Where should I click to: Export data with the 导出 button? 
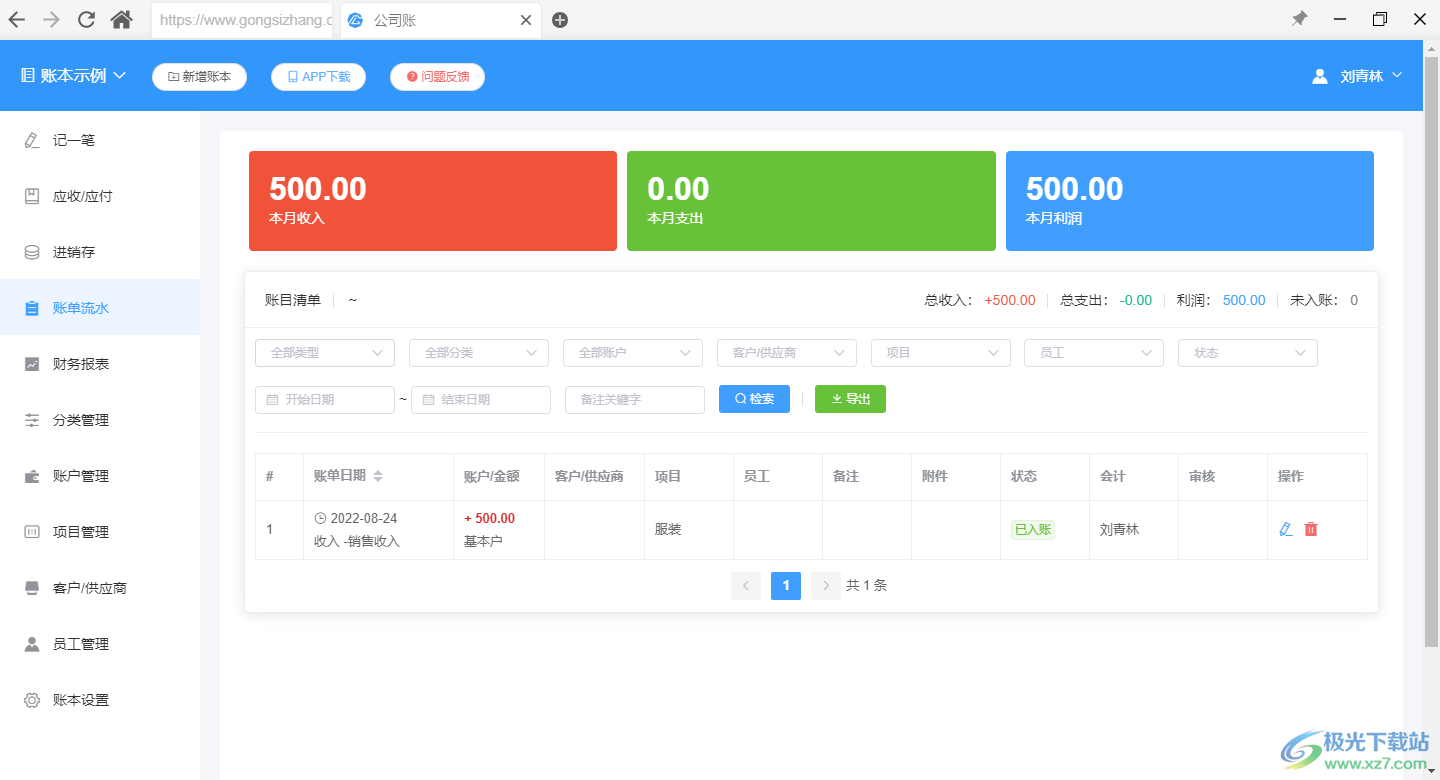click(850, 398)
